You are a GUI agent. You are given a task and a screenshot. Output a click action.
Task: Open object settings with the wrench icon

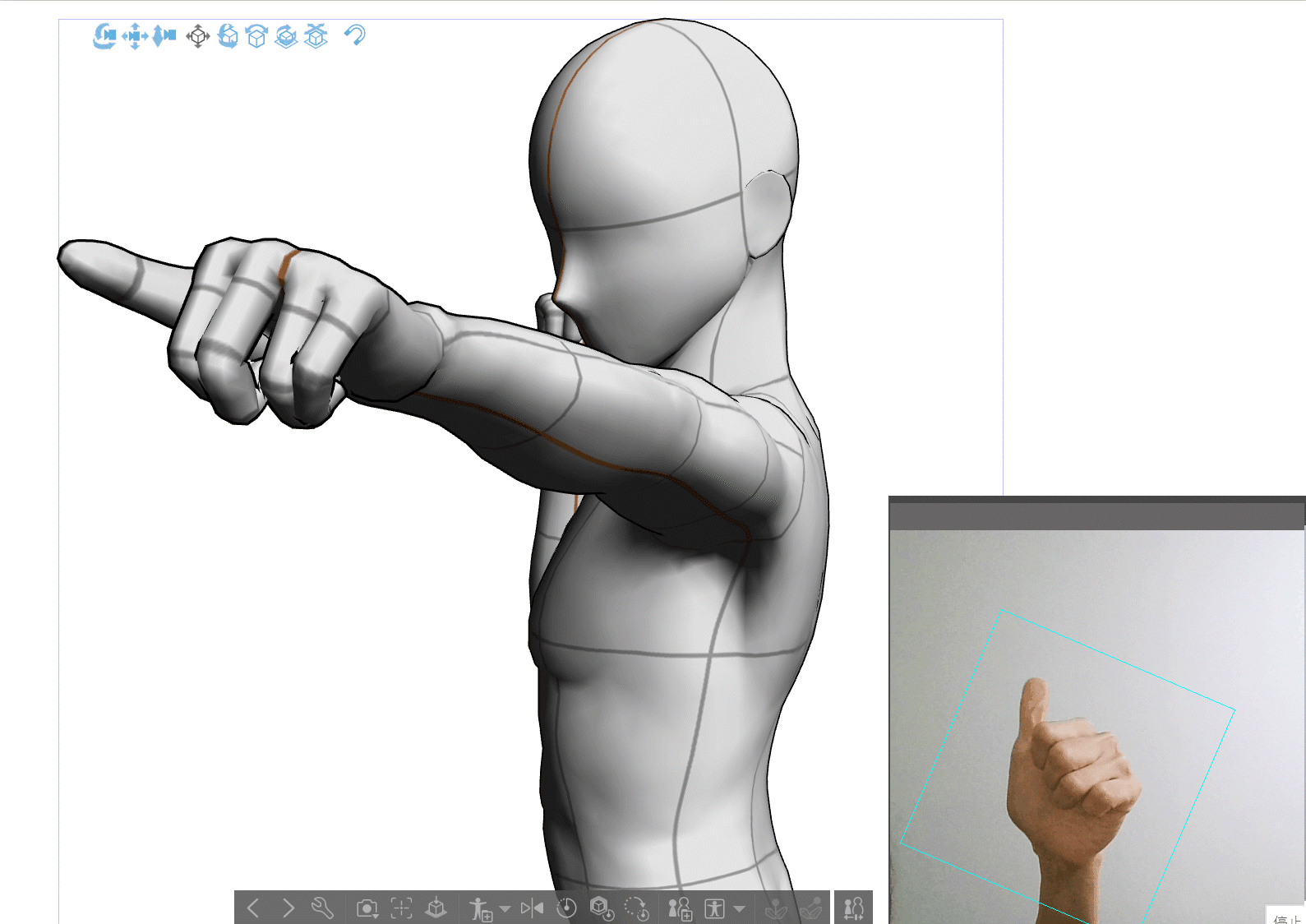coord(322,908)
